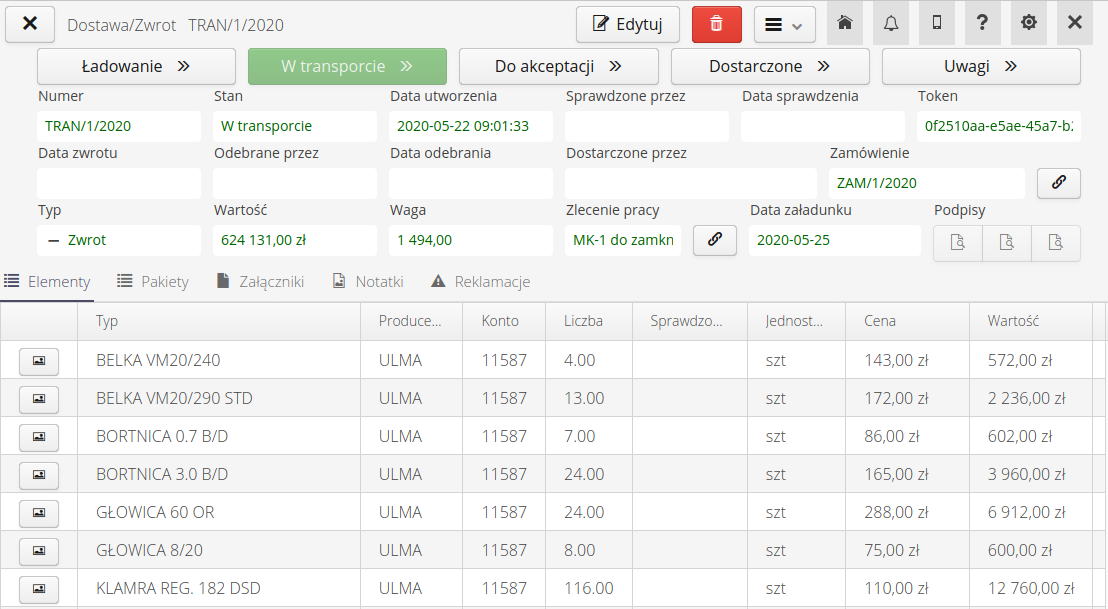Viewport: 1108px width, 609px height.
Task: Click the link icon next to ZAM/1/2020
Action: 1058,183
